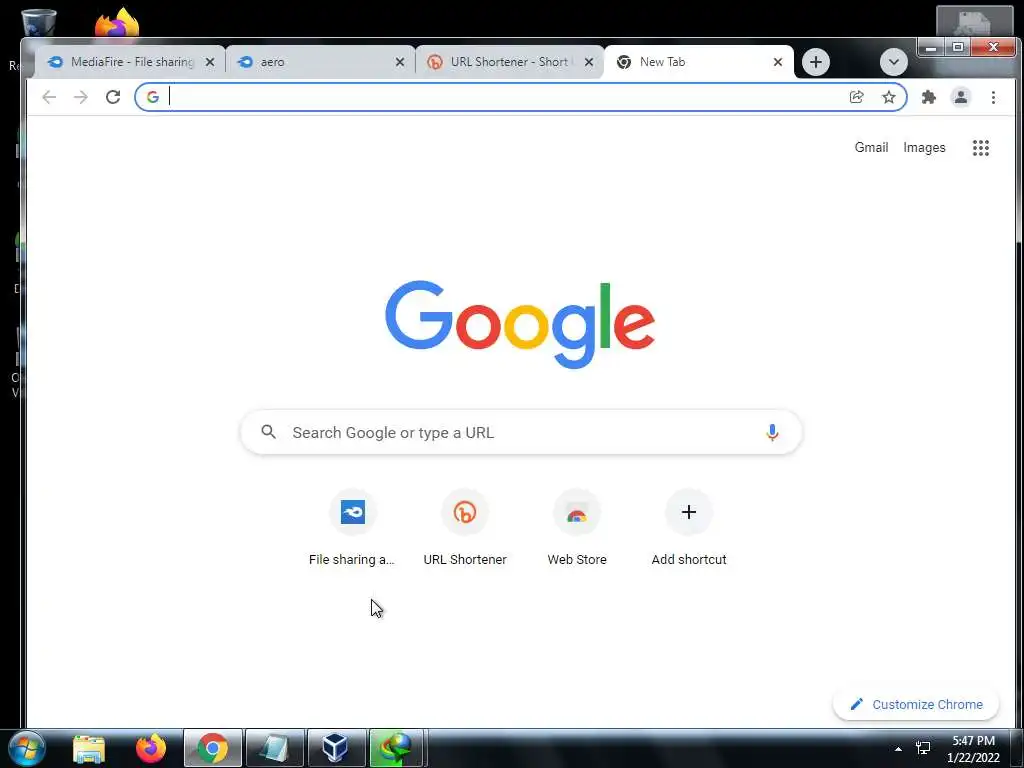The width and height of the screenshot is (1024, 768).
Task: Open the Recycle Bin on desktop
Action: tap(39, 22)
